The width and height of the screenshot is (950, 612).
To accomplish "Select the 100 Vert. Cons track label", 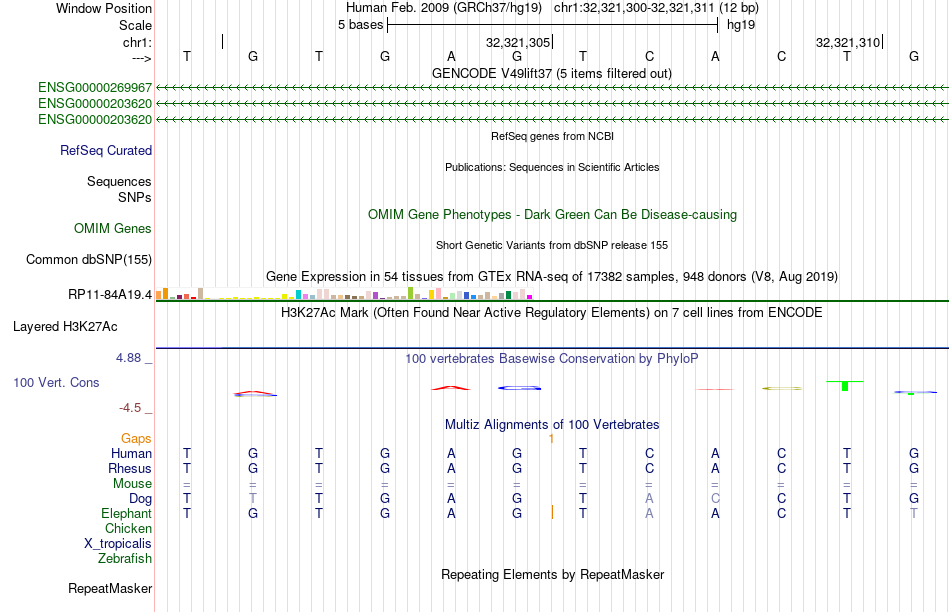I will tap(56, 382).
